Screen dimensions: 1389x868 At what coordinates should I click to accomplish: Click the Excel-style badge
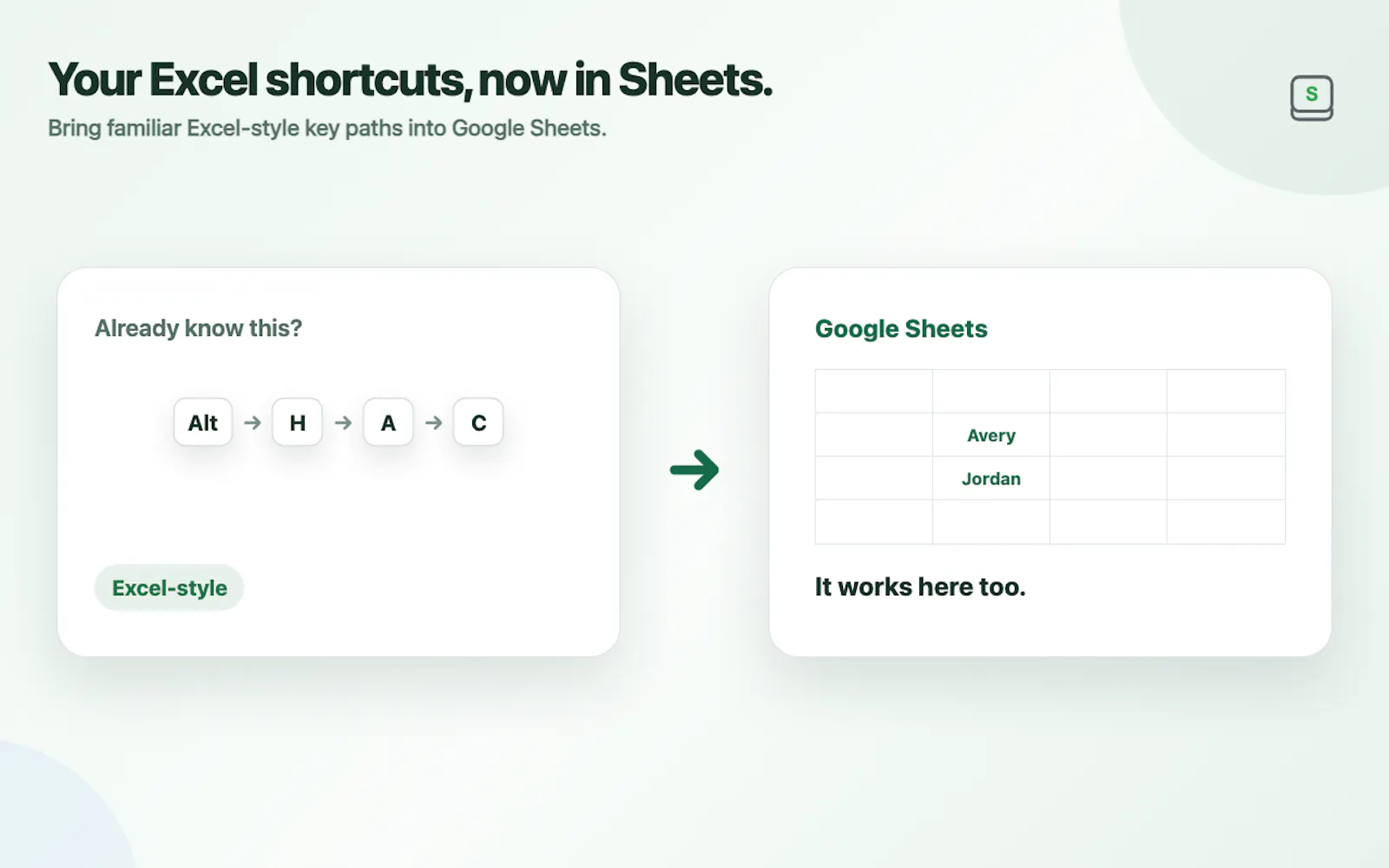[x=169, y=588]
